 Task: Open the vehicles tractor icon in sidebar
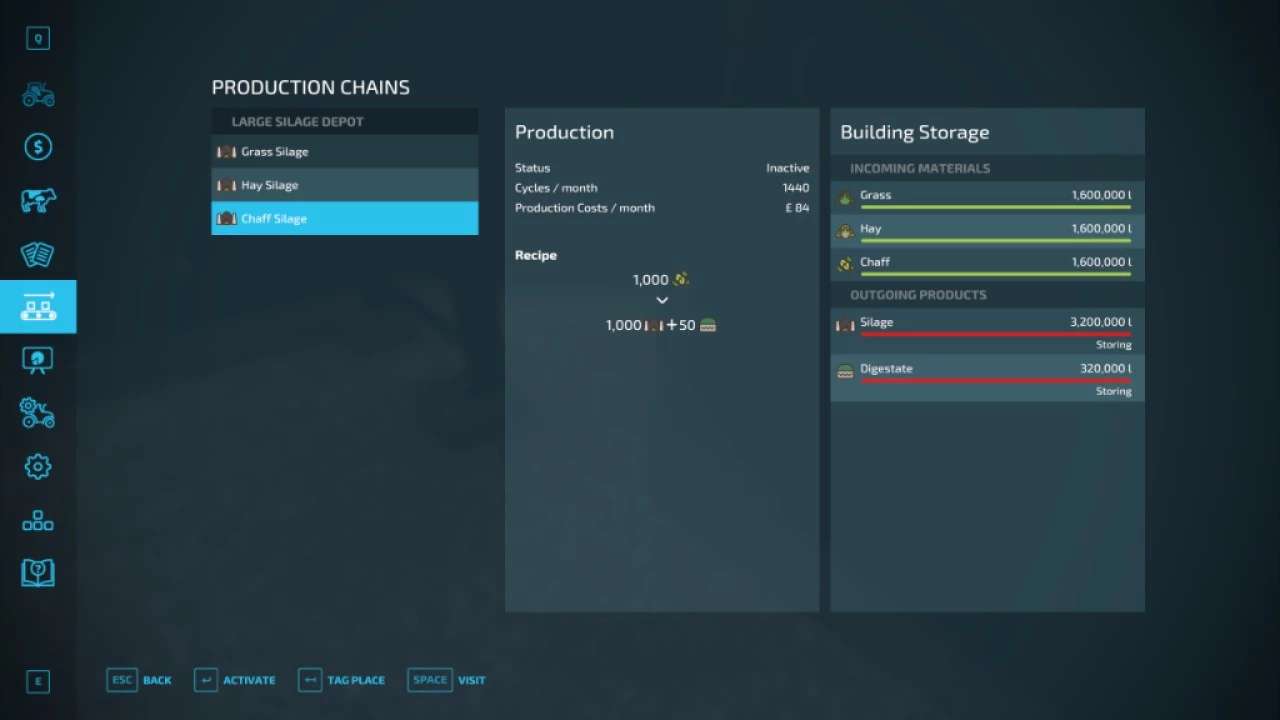click(38, 95)
